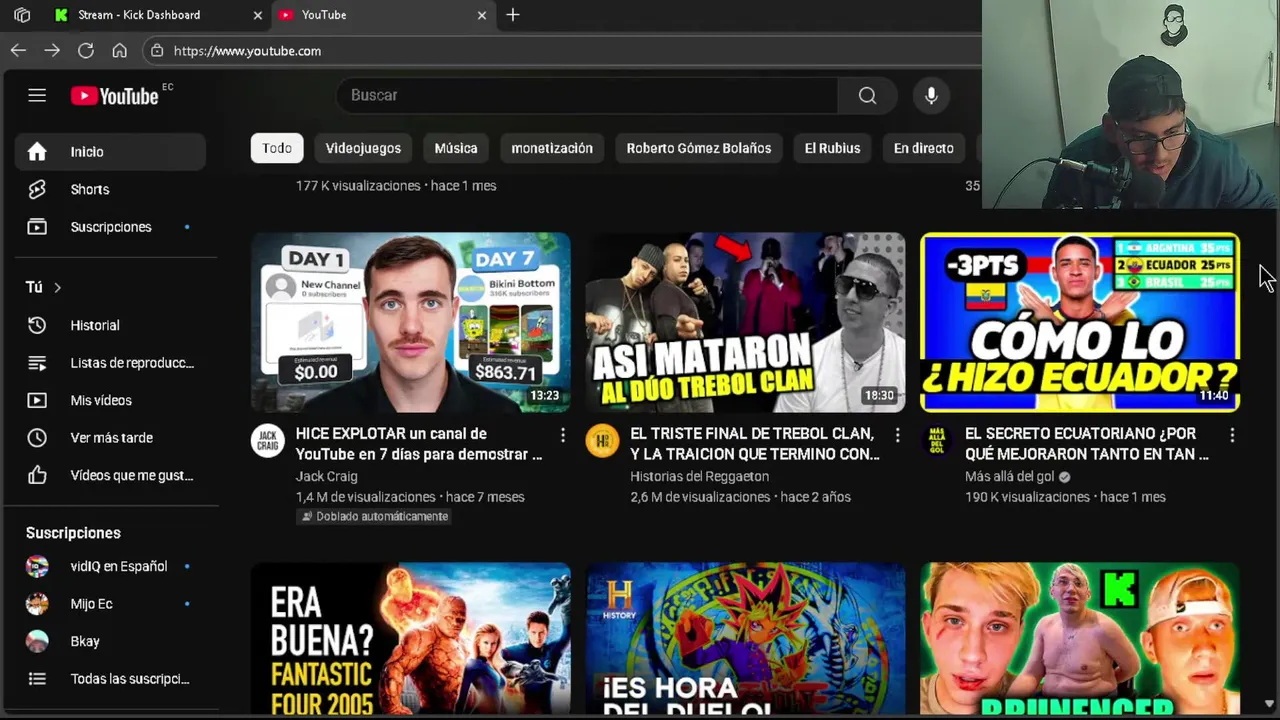Open Listas de reproducción in sidebar
The height and width of the screenshot is (720, 1280).
click(x=110, y=363)
